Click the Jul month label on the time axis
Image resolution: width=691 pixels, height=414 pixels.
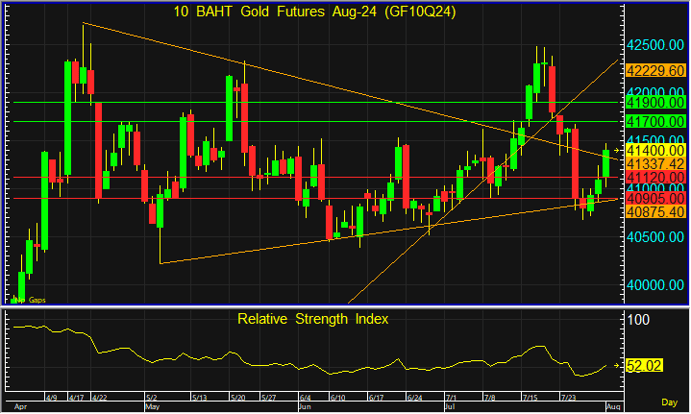pyautogui.click(x=450, y=408)
